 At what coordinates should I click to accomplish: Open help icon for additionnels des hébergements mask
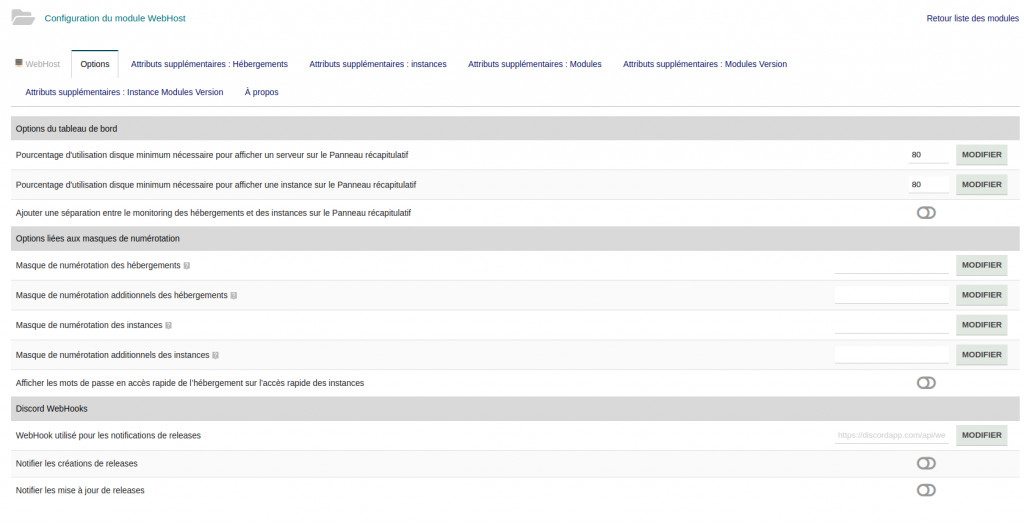pyautogui.click(x=234, y=296)
